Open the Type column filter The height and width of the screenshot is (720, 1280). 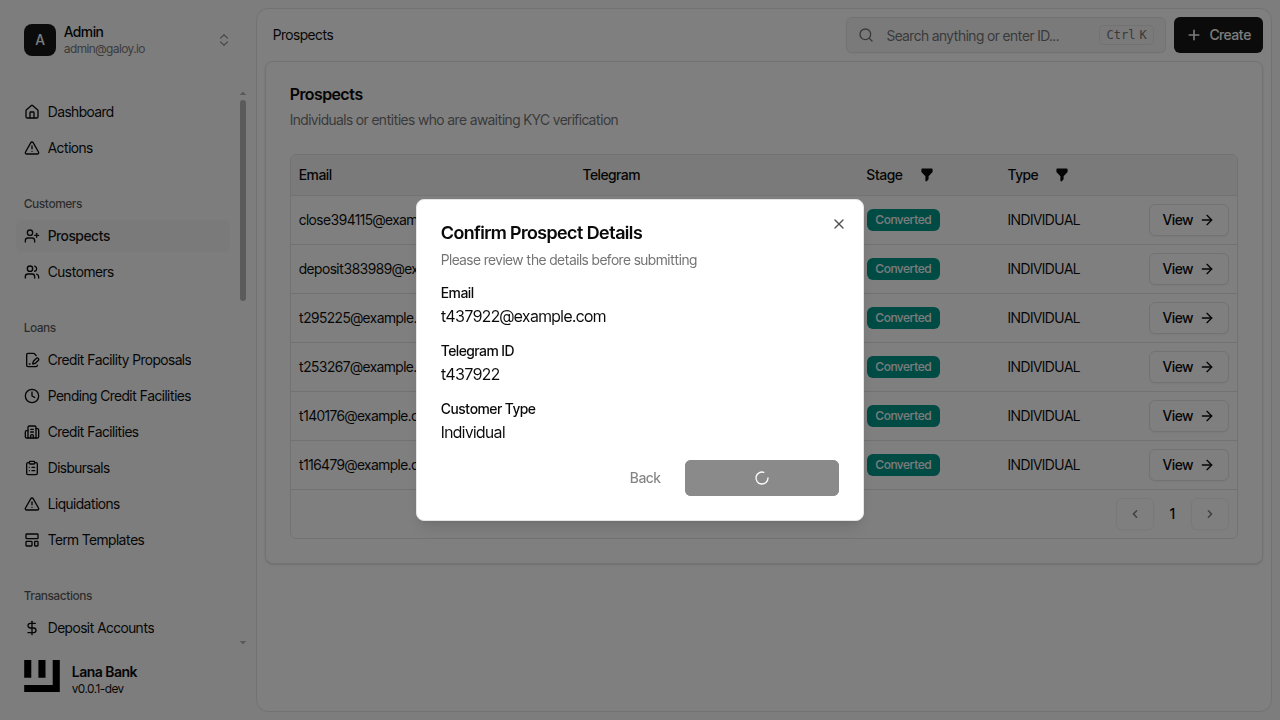pos(1061,174)
